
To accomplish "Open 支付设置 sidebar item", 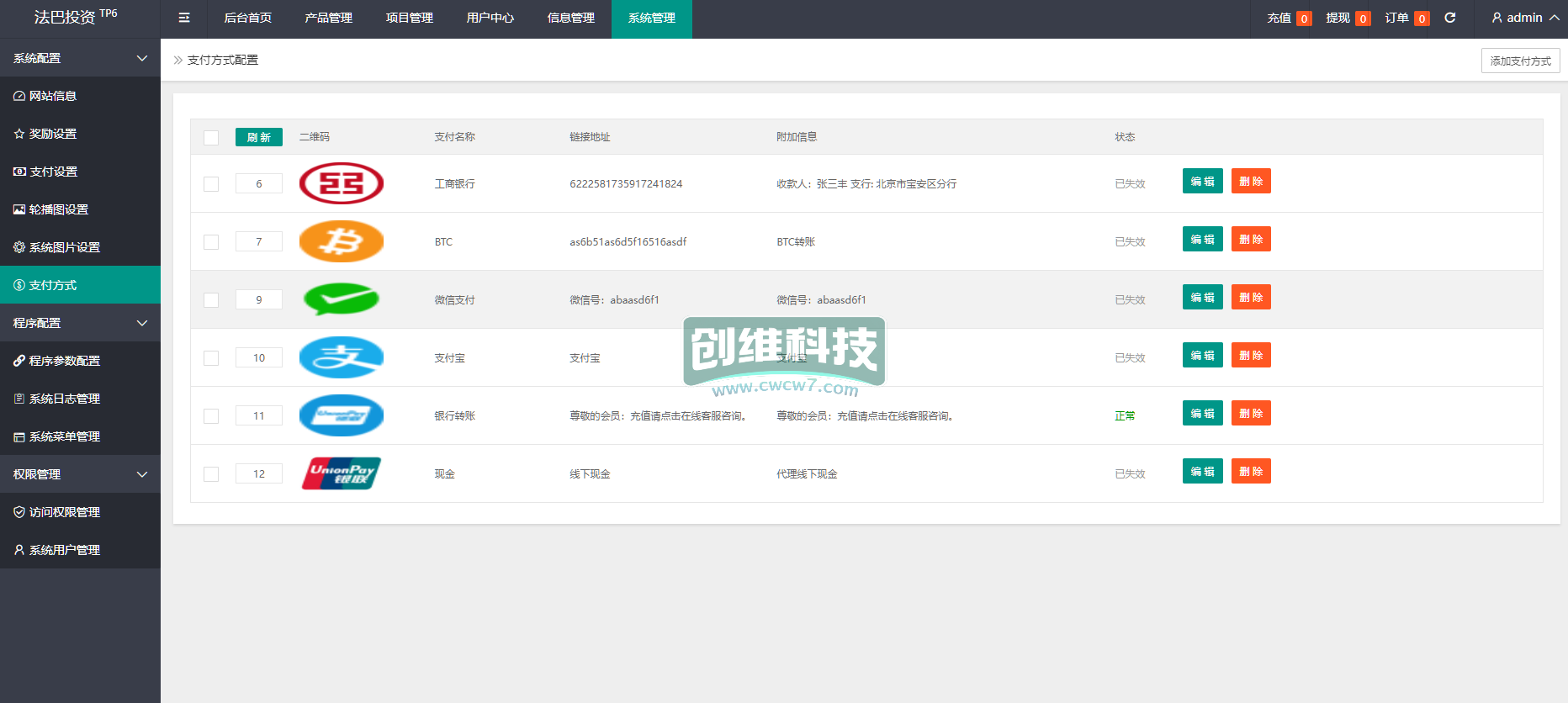I will coord(80,172).
